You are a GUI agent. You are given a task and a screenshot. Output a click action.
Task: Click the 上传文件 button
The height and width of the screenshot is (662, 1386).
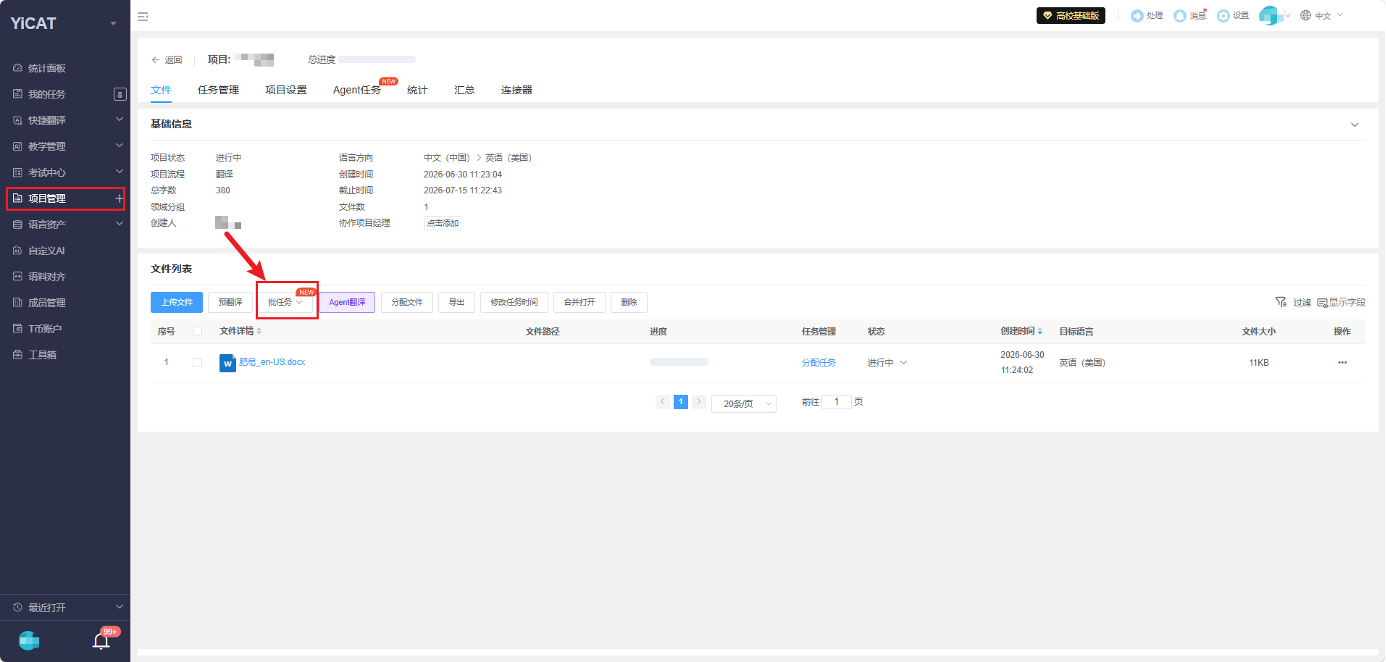[177, 302]
